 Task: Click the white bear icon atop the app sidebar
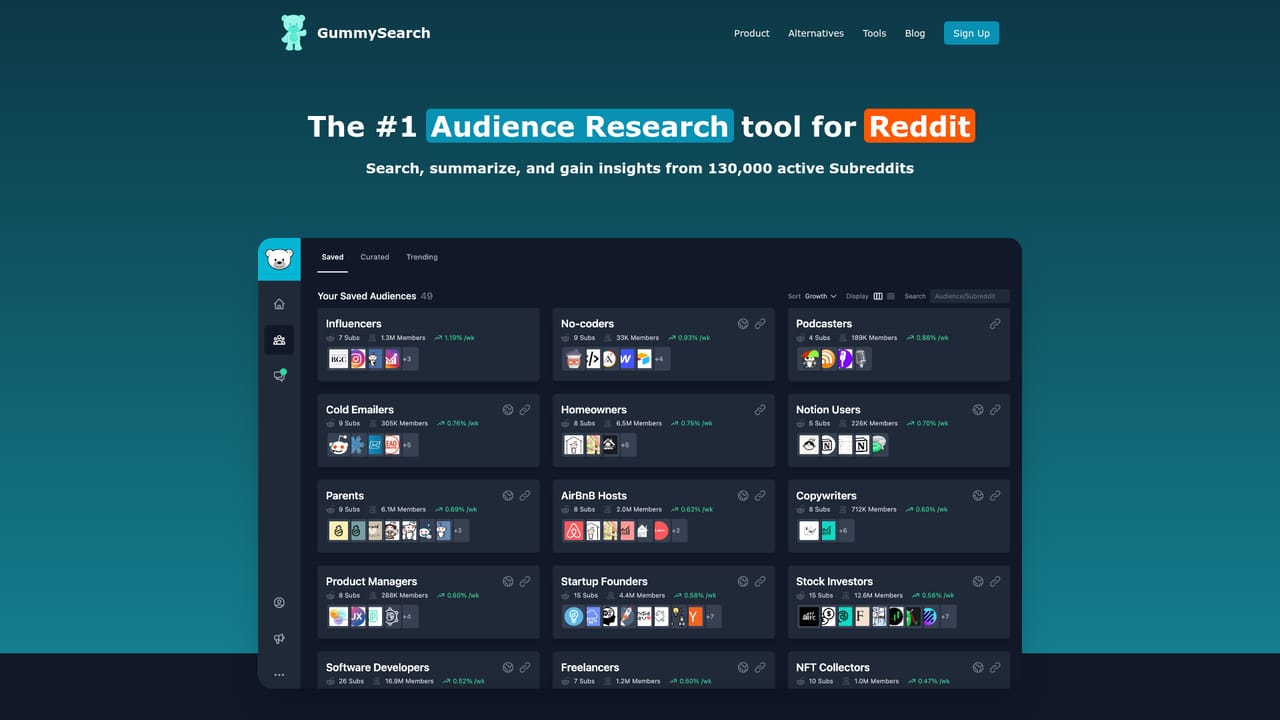[x=279, y=260]
